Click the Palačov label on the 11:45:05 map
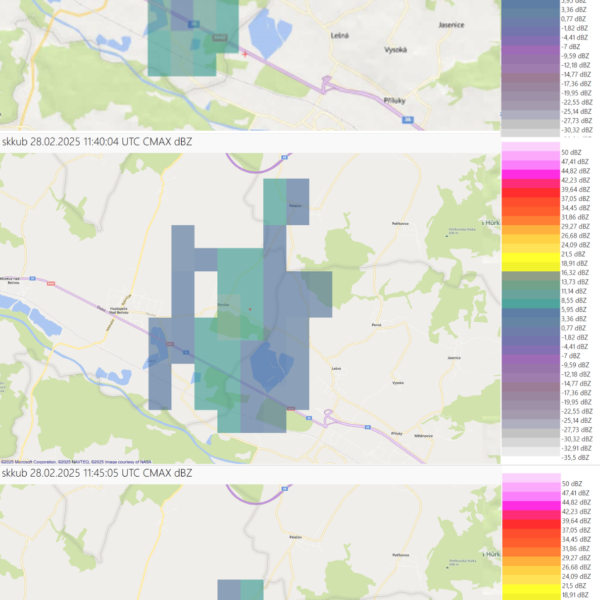This screenshot has width=600, height=600. pos(295,537)
